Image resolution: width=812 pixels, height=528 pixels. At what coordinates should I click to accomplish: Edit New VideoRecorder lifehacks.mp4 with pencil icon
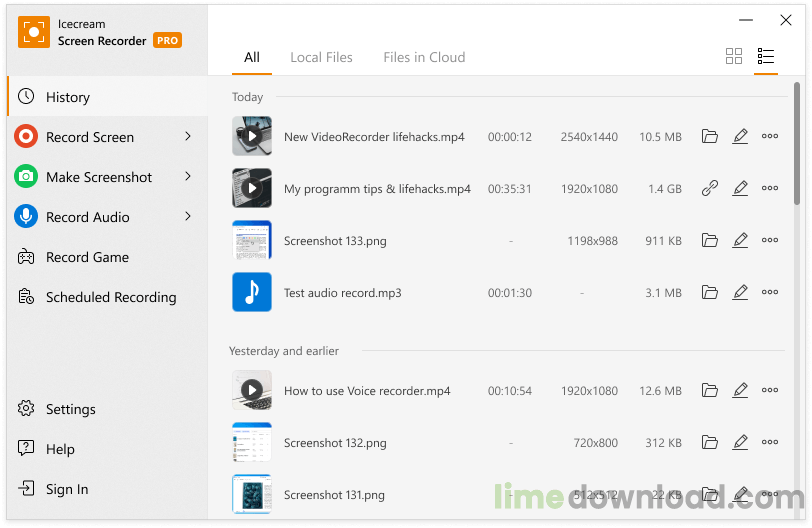coord(740,136)
